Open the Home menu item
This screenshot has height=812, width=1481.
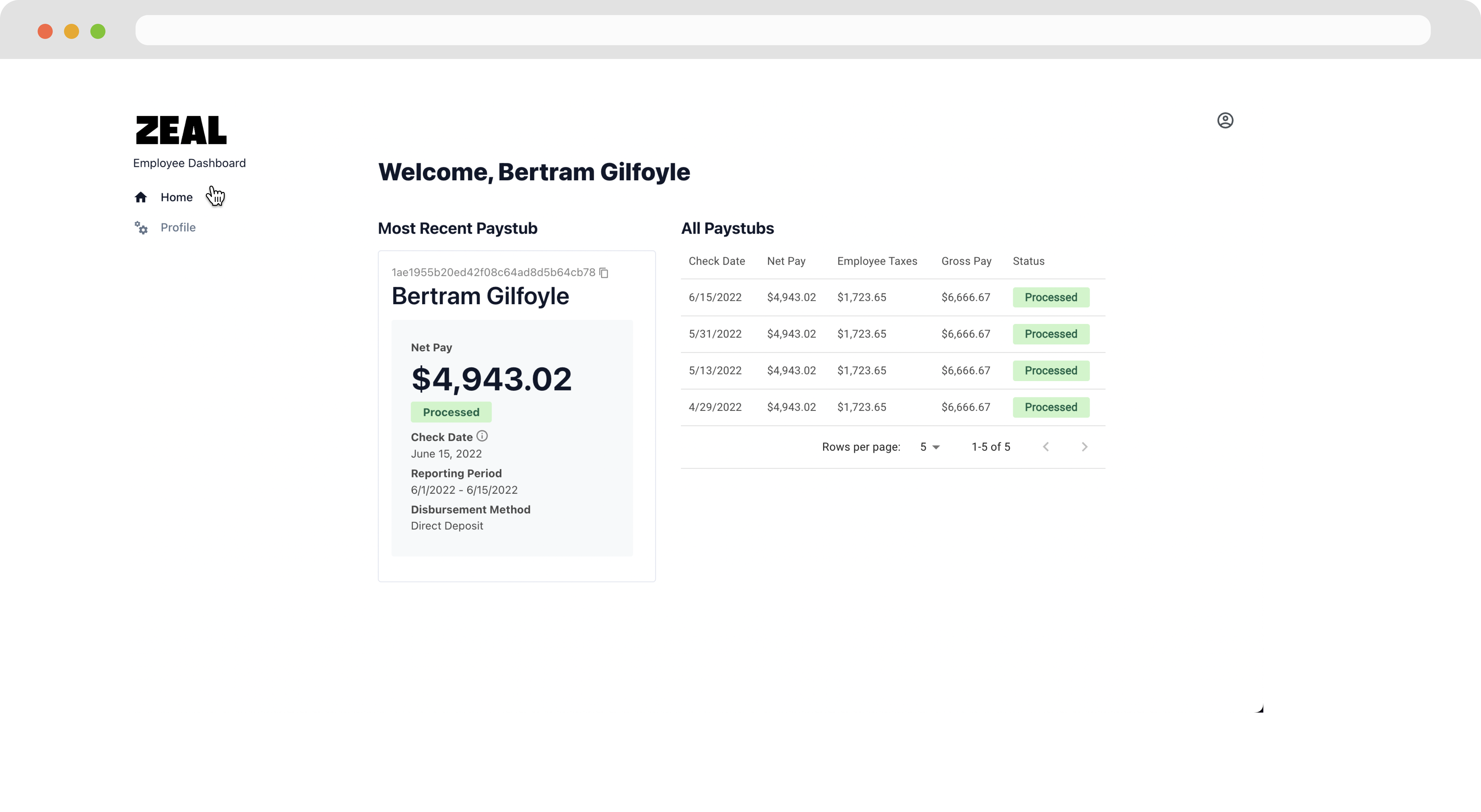click(x=177, y=197)
